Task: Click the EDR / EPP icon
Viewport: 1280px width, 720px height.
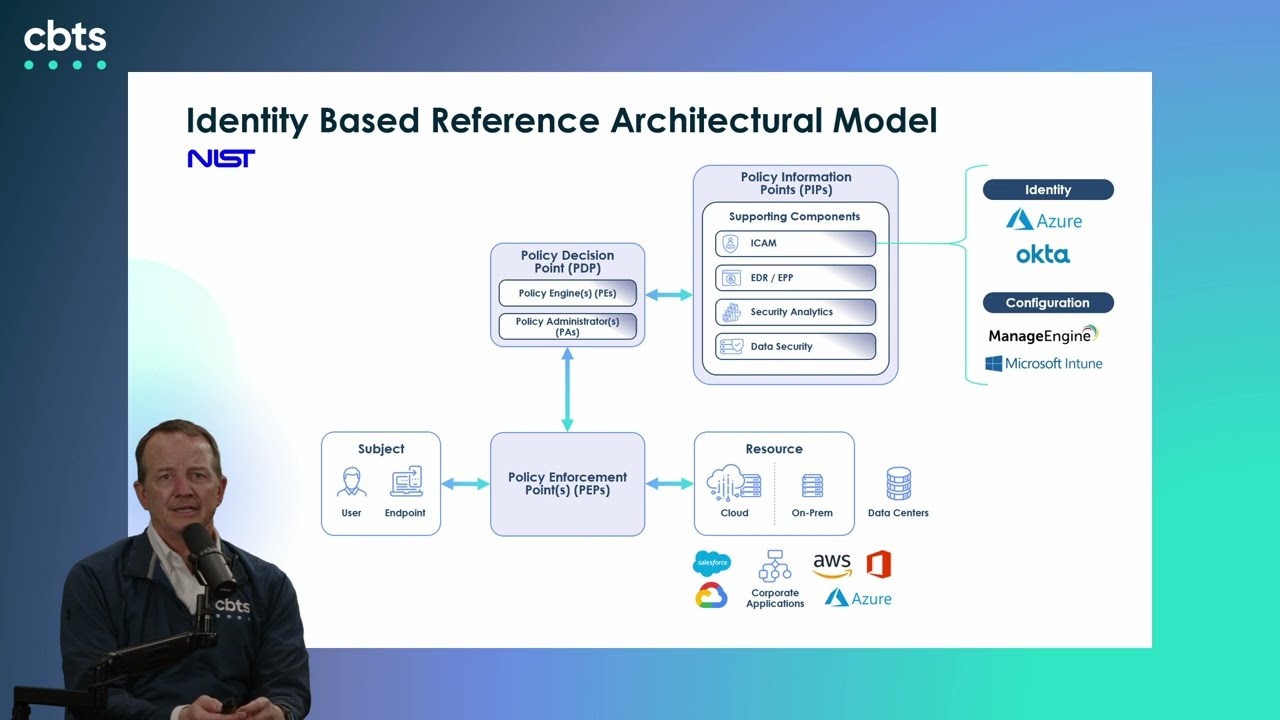Action: tap(731, 278)
